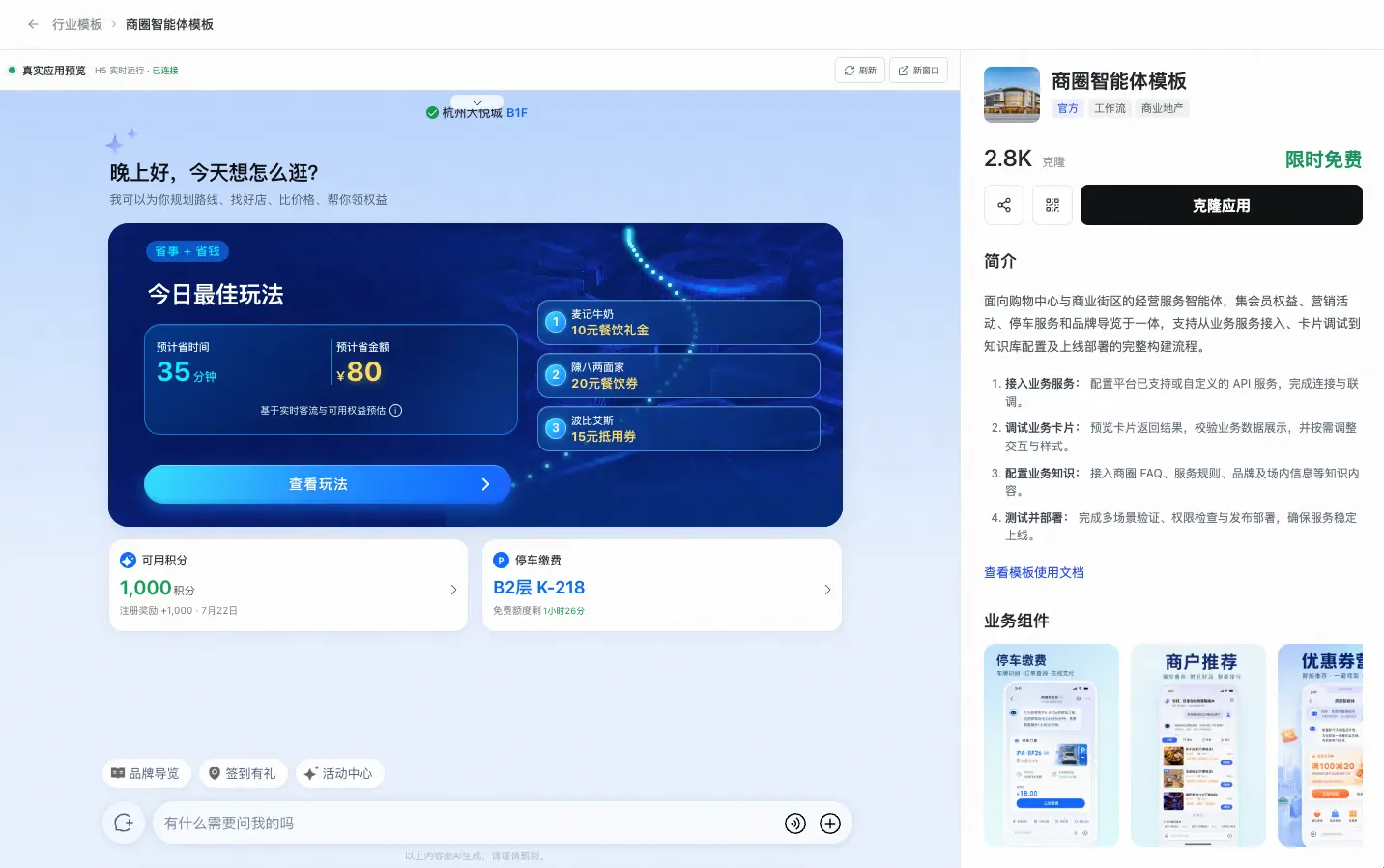Click the 刷新 refresh button
Image resolution: width=1384 pixels, height=868 pixels.
860,71
